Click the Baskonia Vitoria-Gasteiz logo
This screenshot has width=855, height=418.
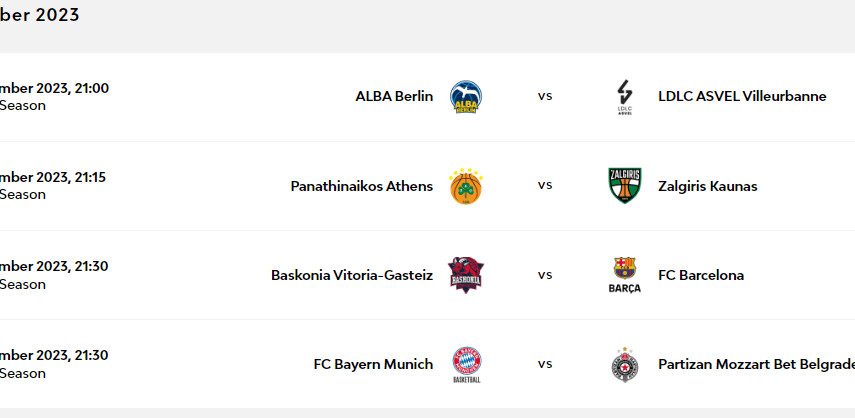tap(466, 275)
